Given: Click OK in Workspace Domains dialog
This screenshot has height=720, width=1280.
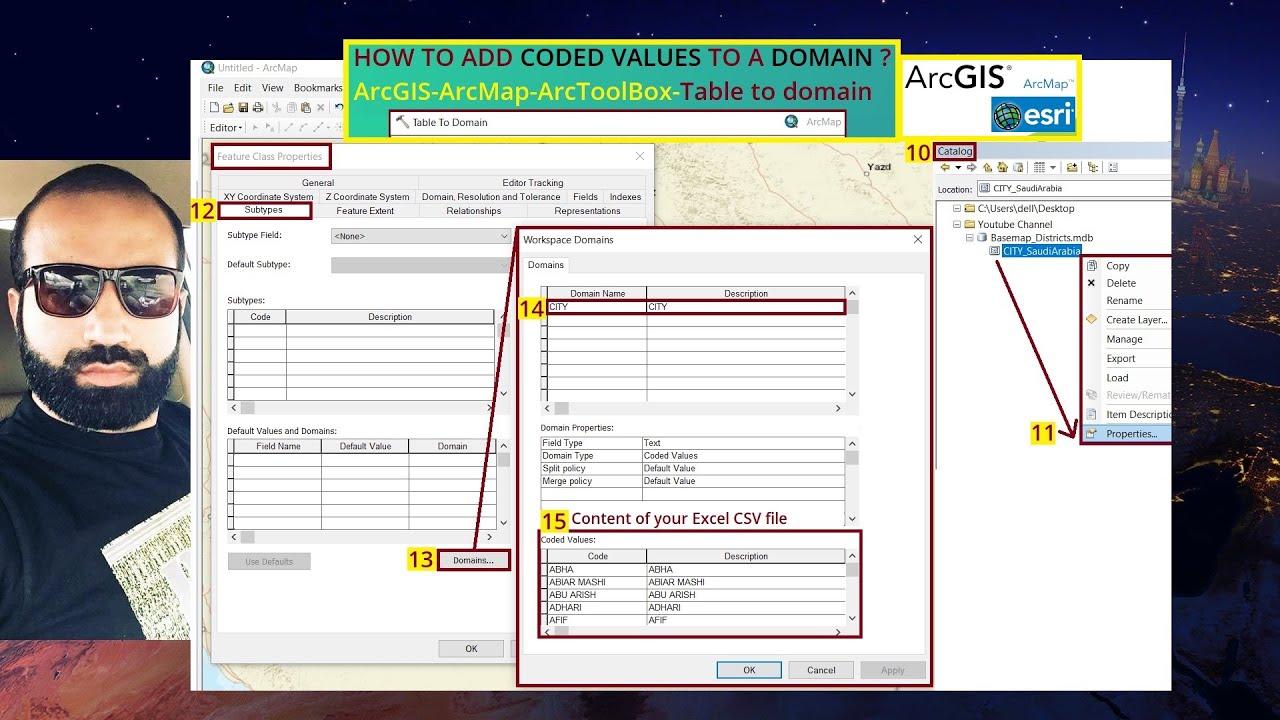Looking at the screenshot, I should coord(749,670).
